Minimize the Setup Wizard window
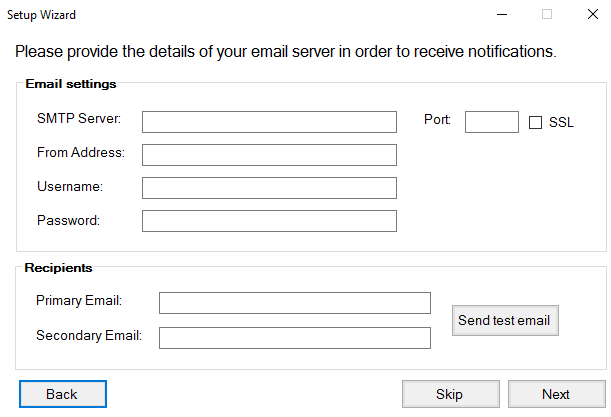Image resolution: width=611 pixels, height=417 pixels. [x=502, y=14]
